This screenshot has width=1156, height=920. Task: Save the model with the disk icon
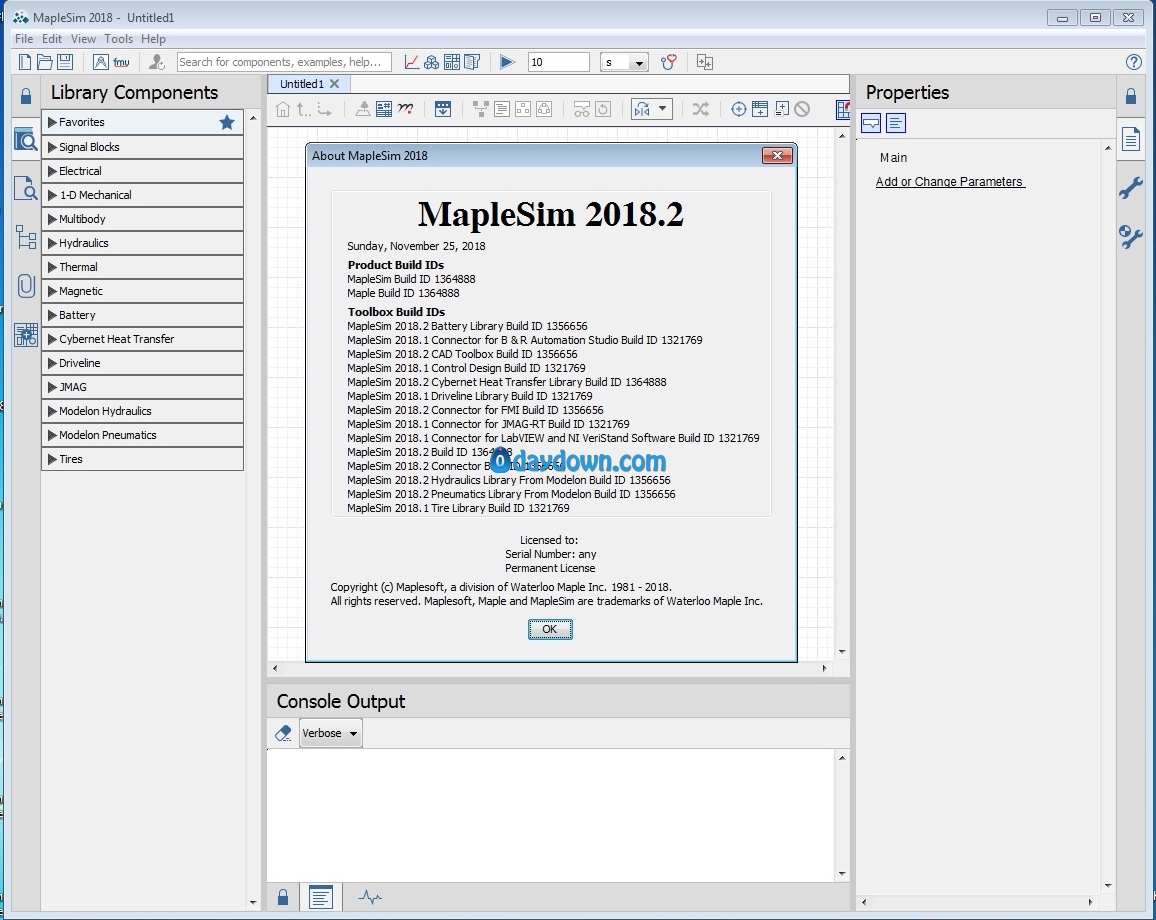(x=65, y=62)
